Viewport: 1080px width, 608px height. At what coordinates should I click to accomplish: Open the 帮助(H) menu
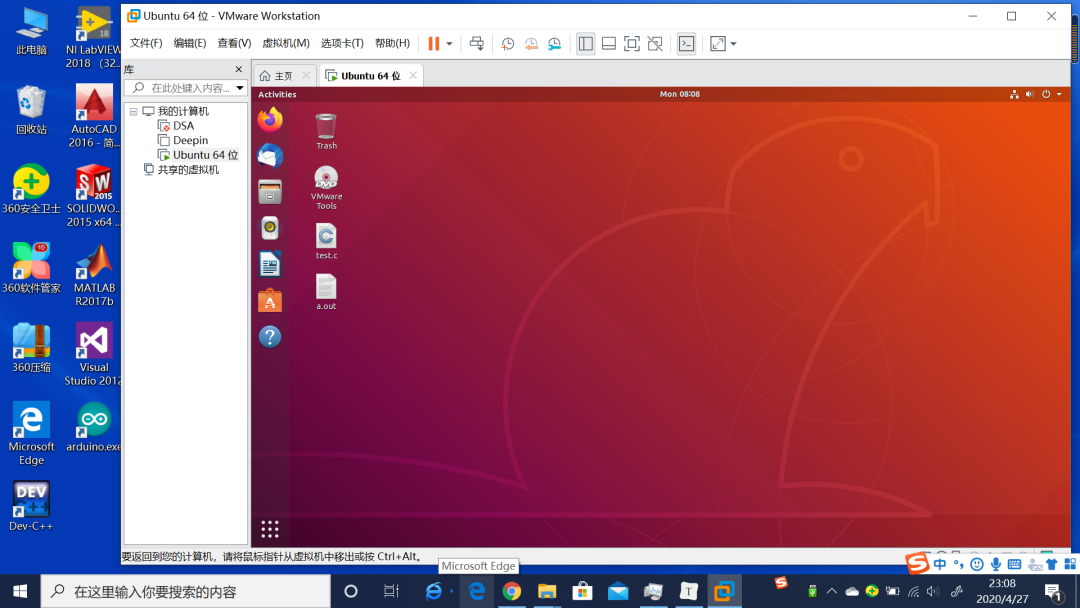click(393, 43)
